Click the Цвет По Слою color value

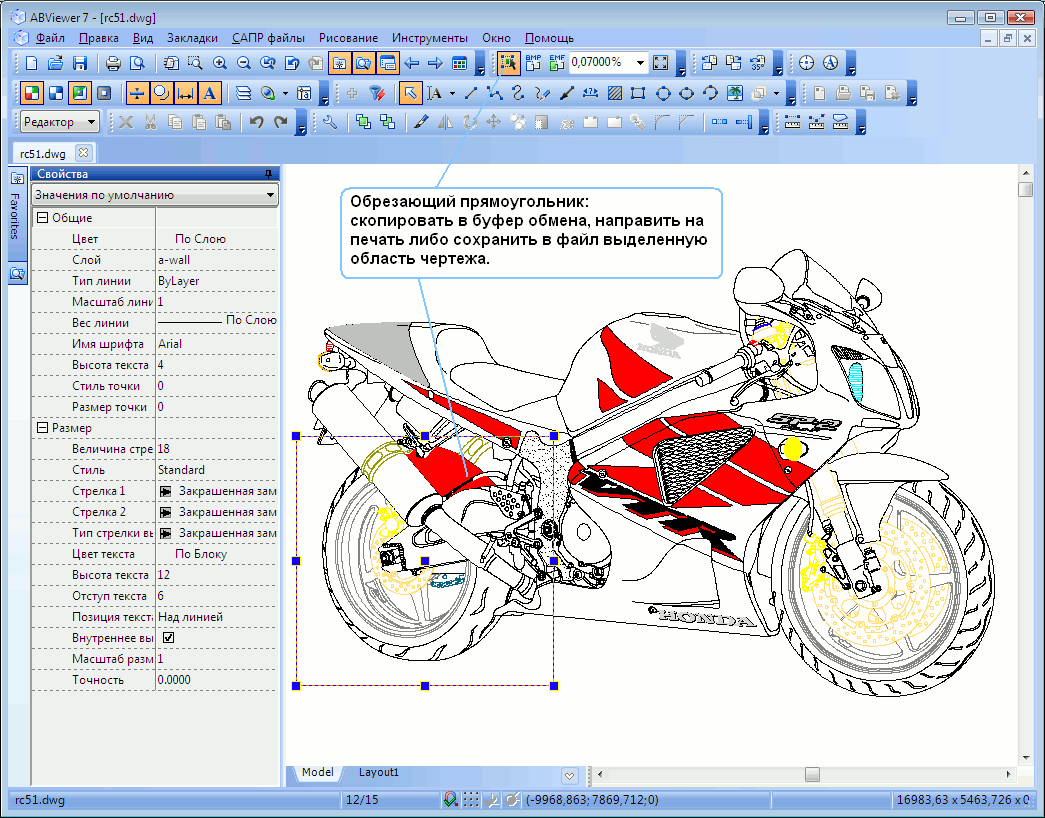coord(217,239)
